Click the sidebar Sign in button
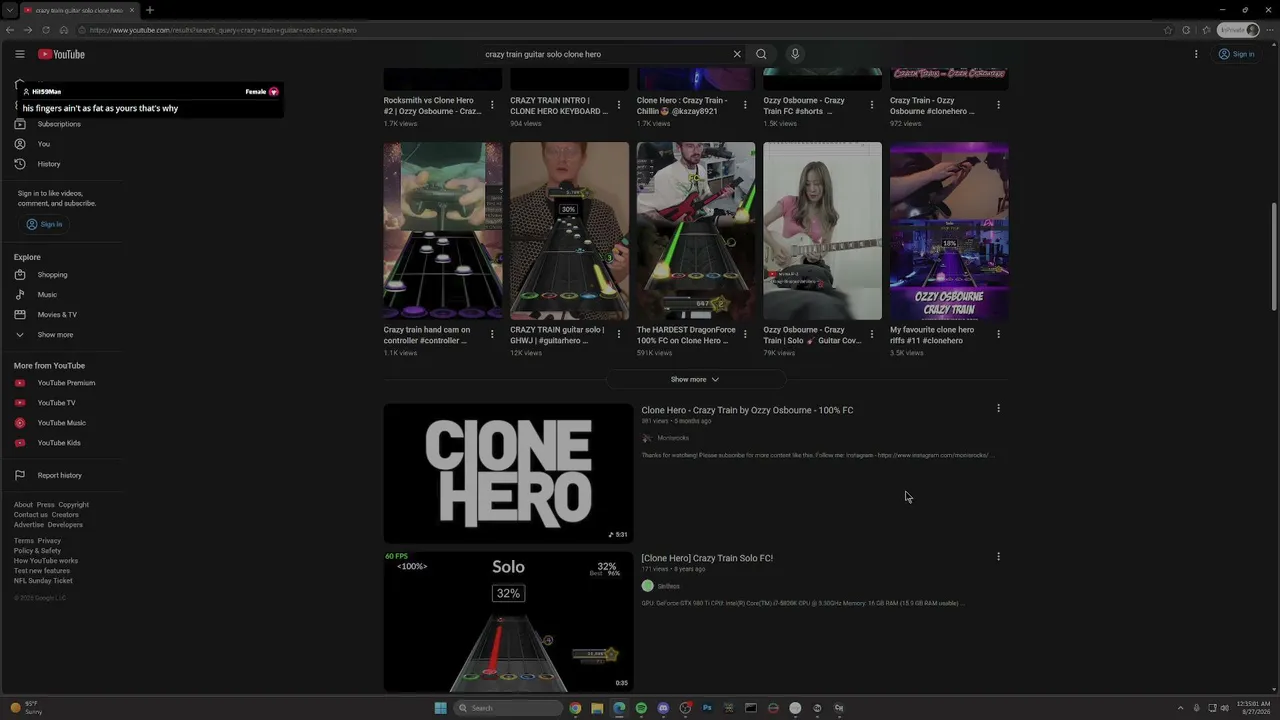 click(45, 224)
